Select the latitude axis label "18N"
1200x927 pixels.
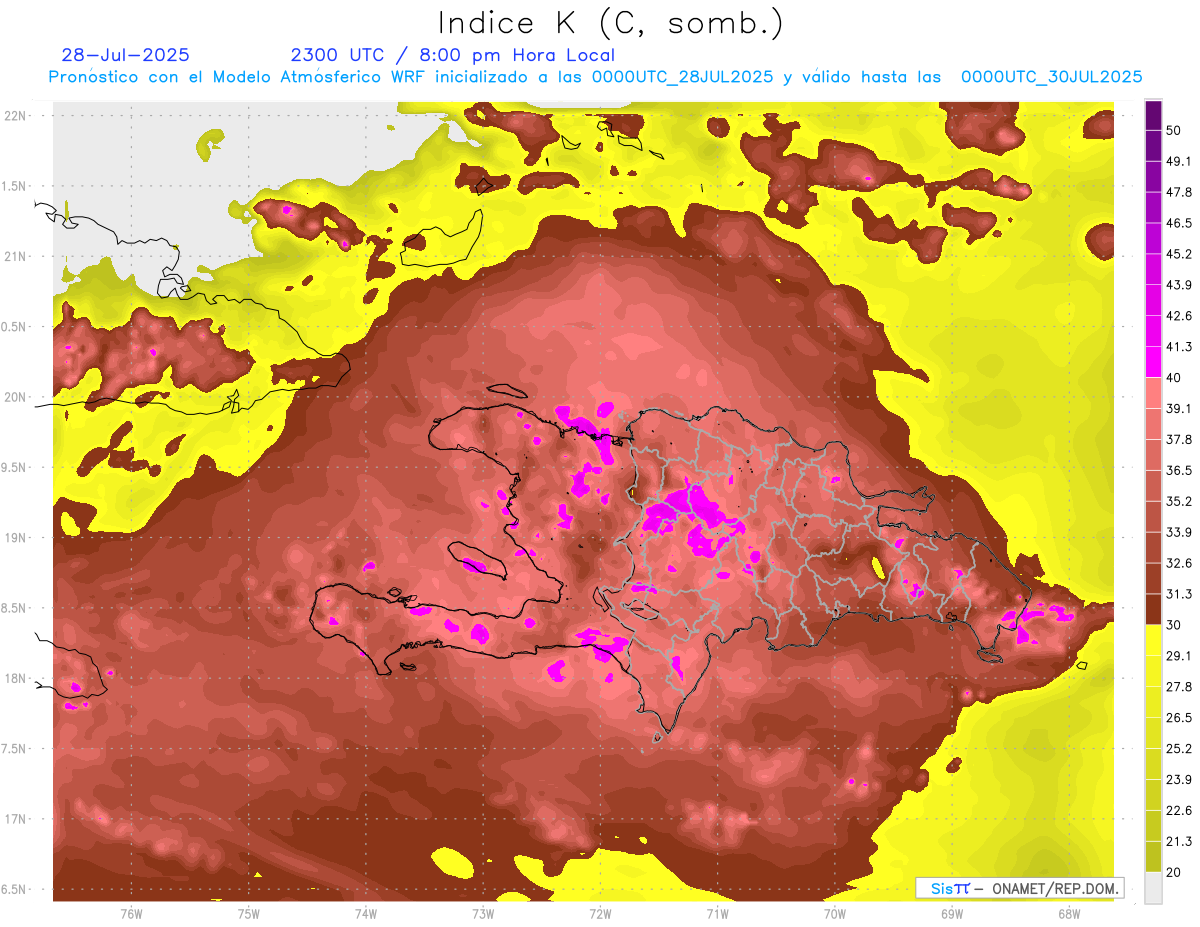click(16, 679)
